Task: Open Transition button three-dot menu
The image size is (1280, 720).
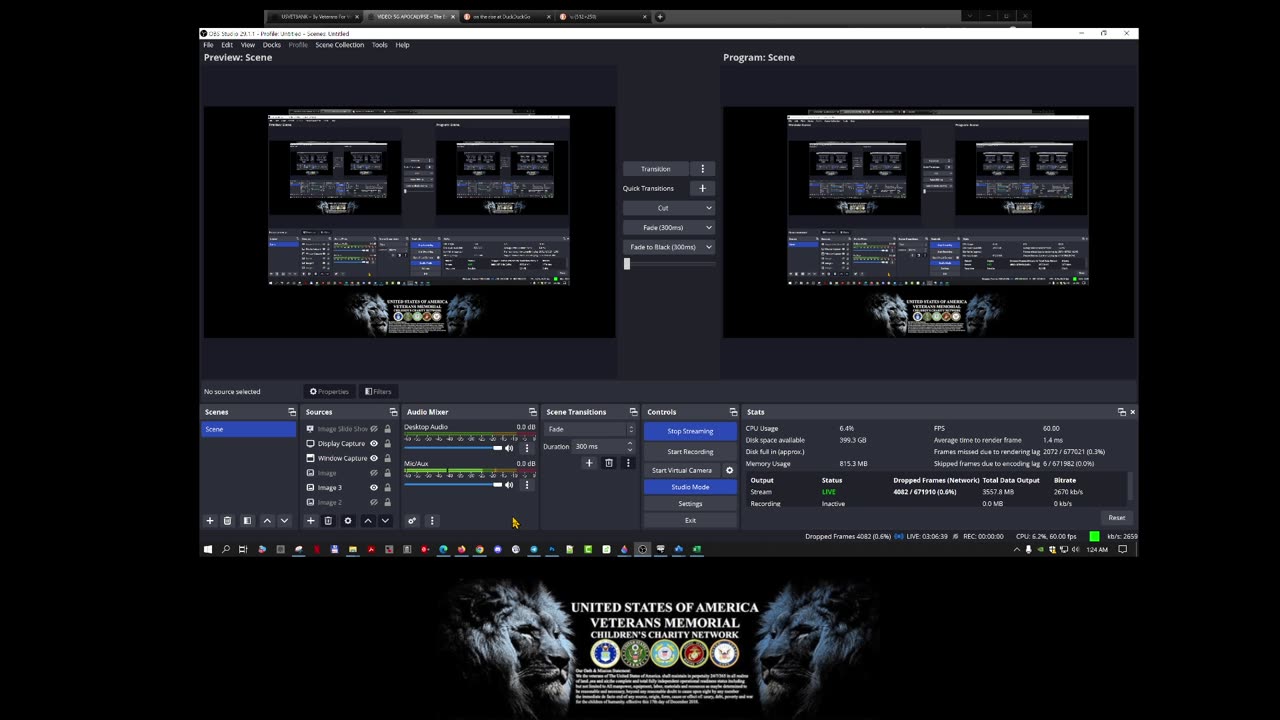Action: [702, 169]
